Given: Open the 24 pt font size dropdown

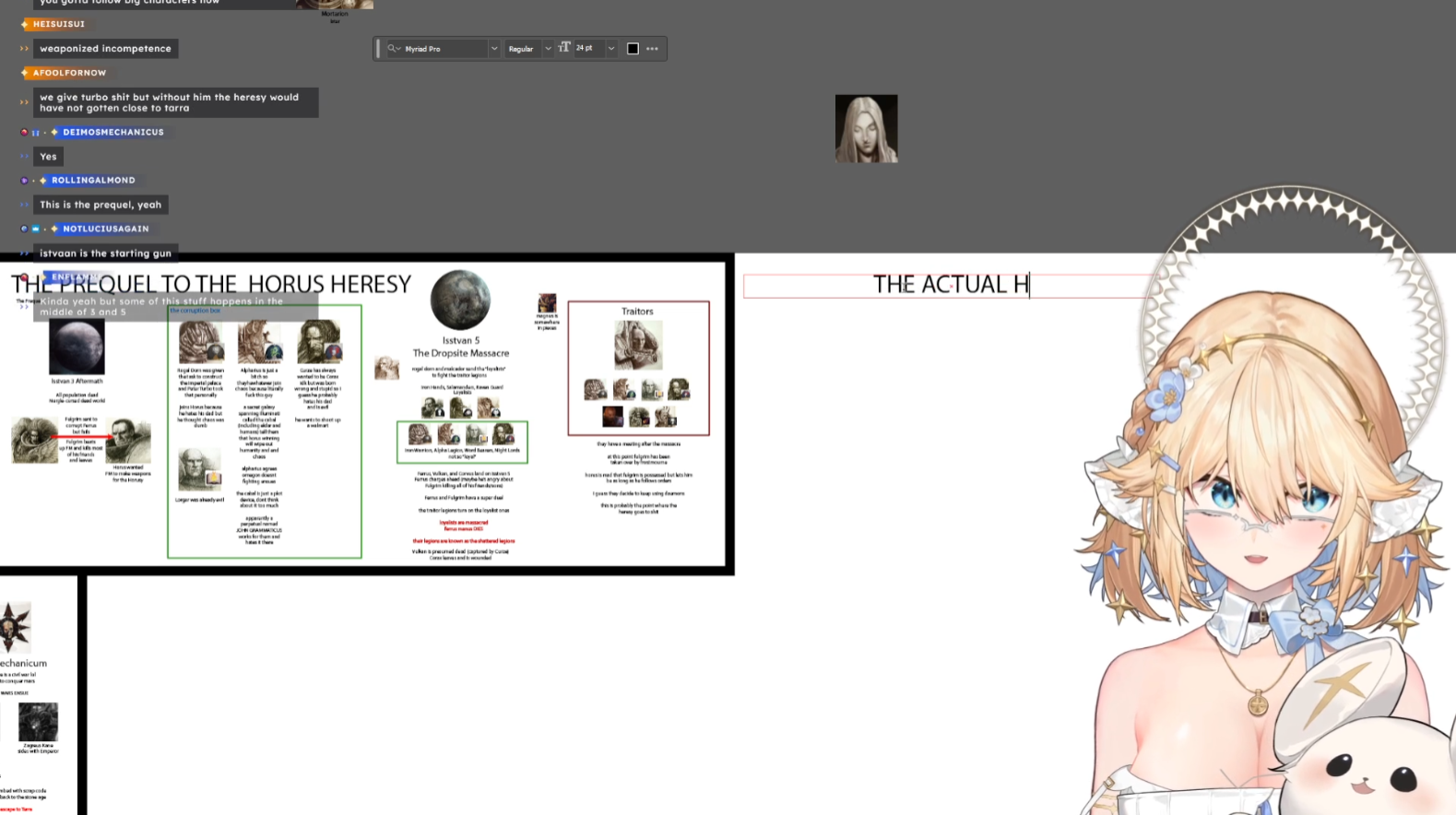Looking at the screenshot, I should [610, 49].
